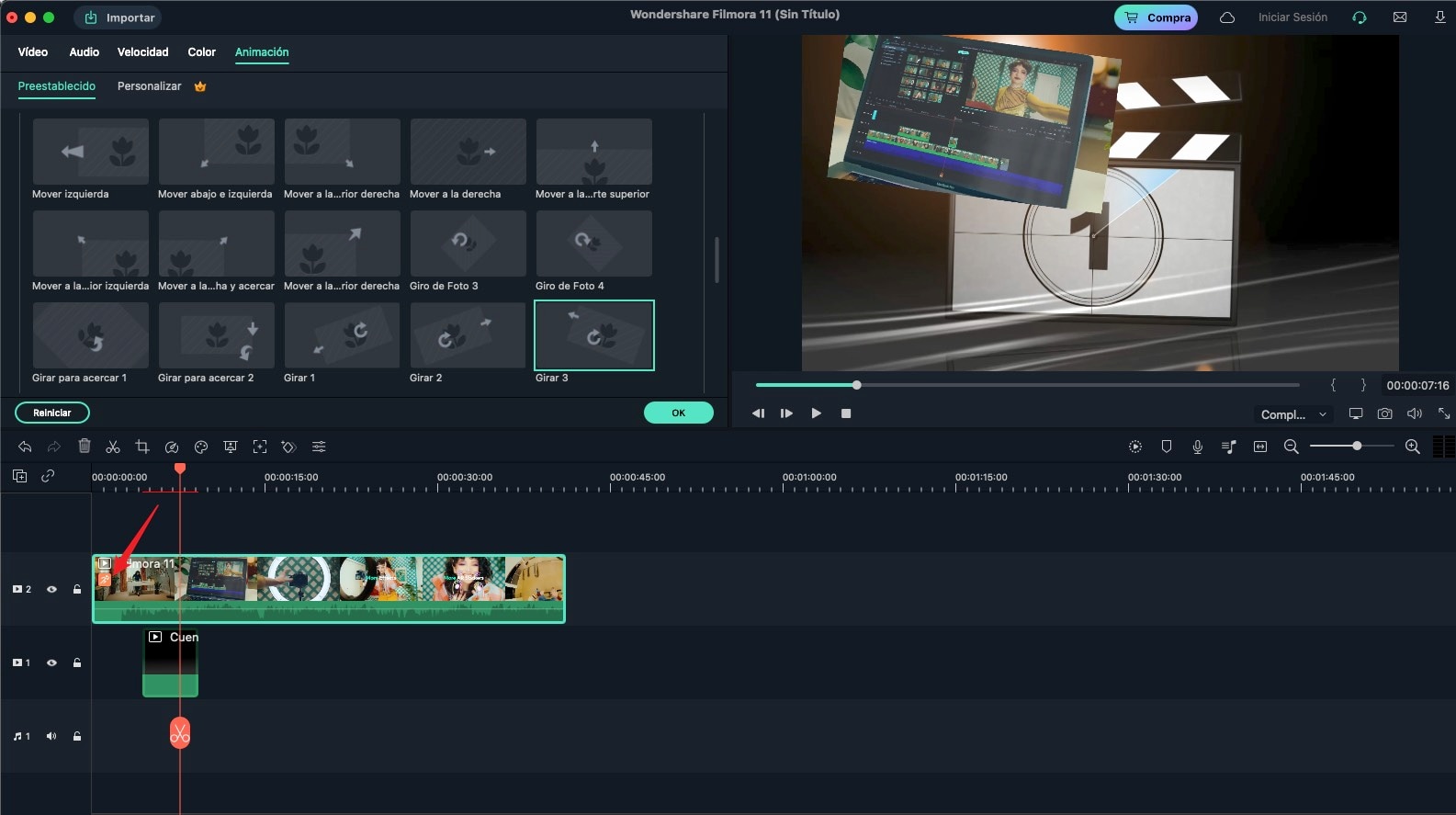
Task: Confirm with the OK button
Action: coord(679,413)
